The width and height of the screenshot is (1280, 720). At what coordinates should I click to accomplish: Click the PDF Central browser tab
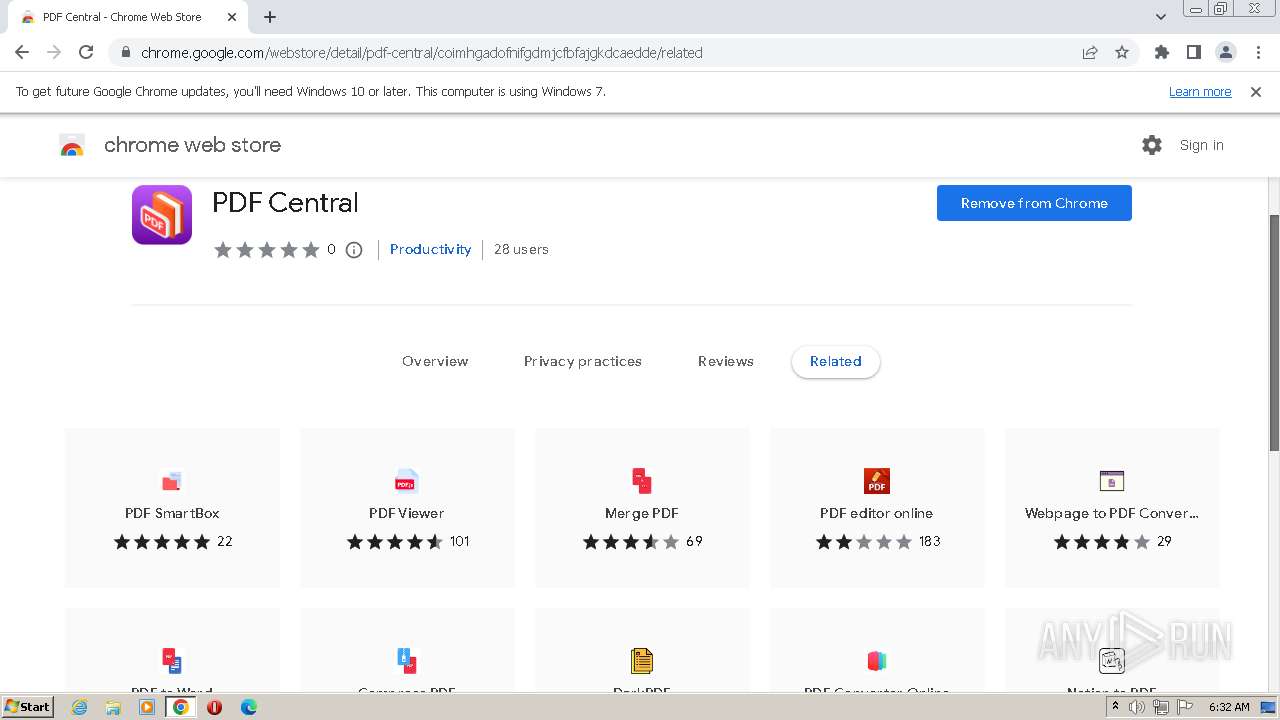128,17
